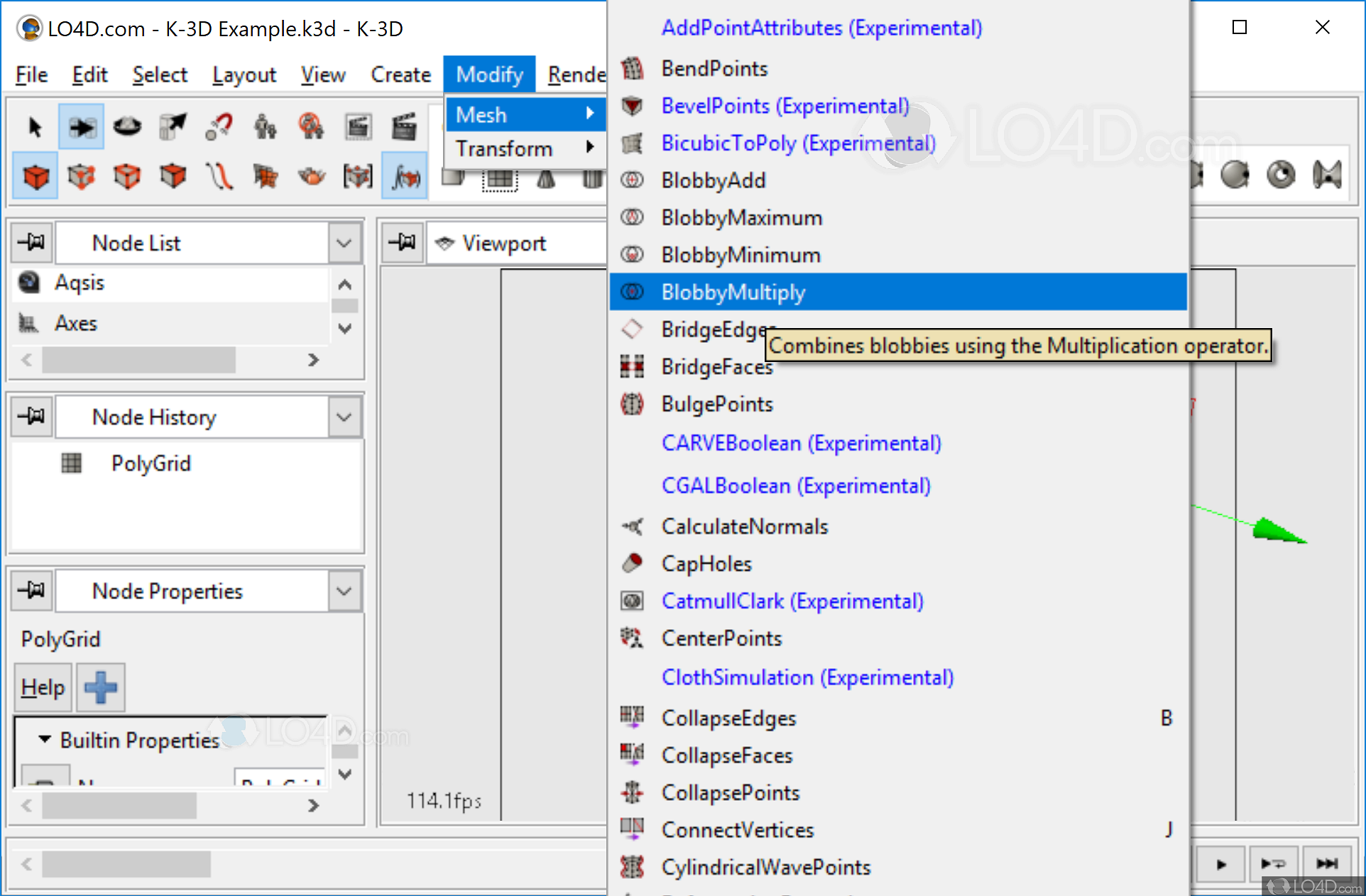This screenshot has width=1366, height=896.
Task: Open the Node List panel dropdown
Action: point(344,243)
